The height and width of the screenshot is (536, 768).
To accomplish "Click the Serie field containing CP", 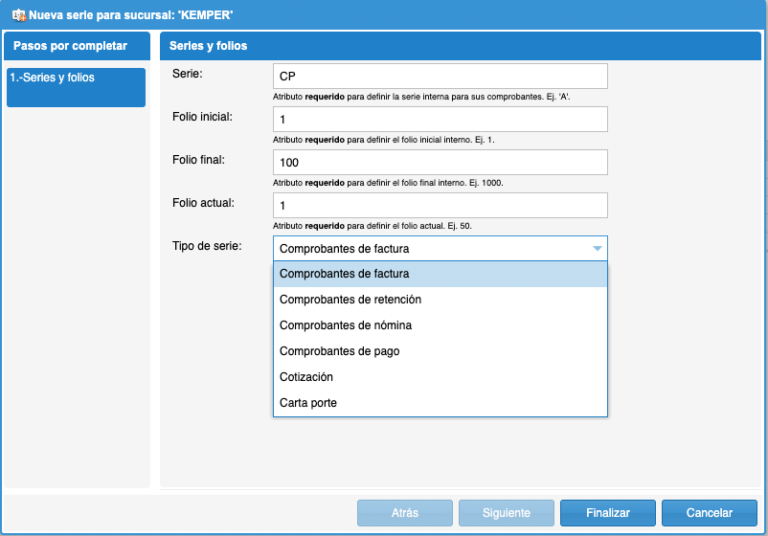I will pyautogui.click(x=440, y=76).
